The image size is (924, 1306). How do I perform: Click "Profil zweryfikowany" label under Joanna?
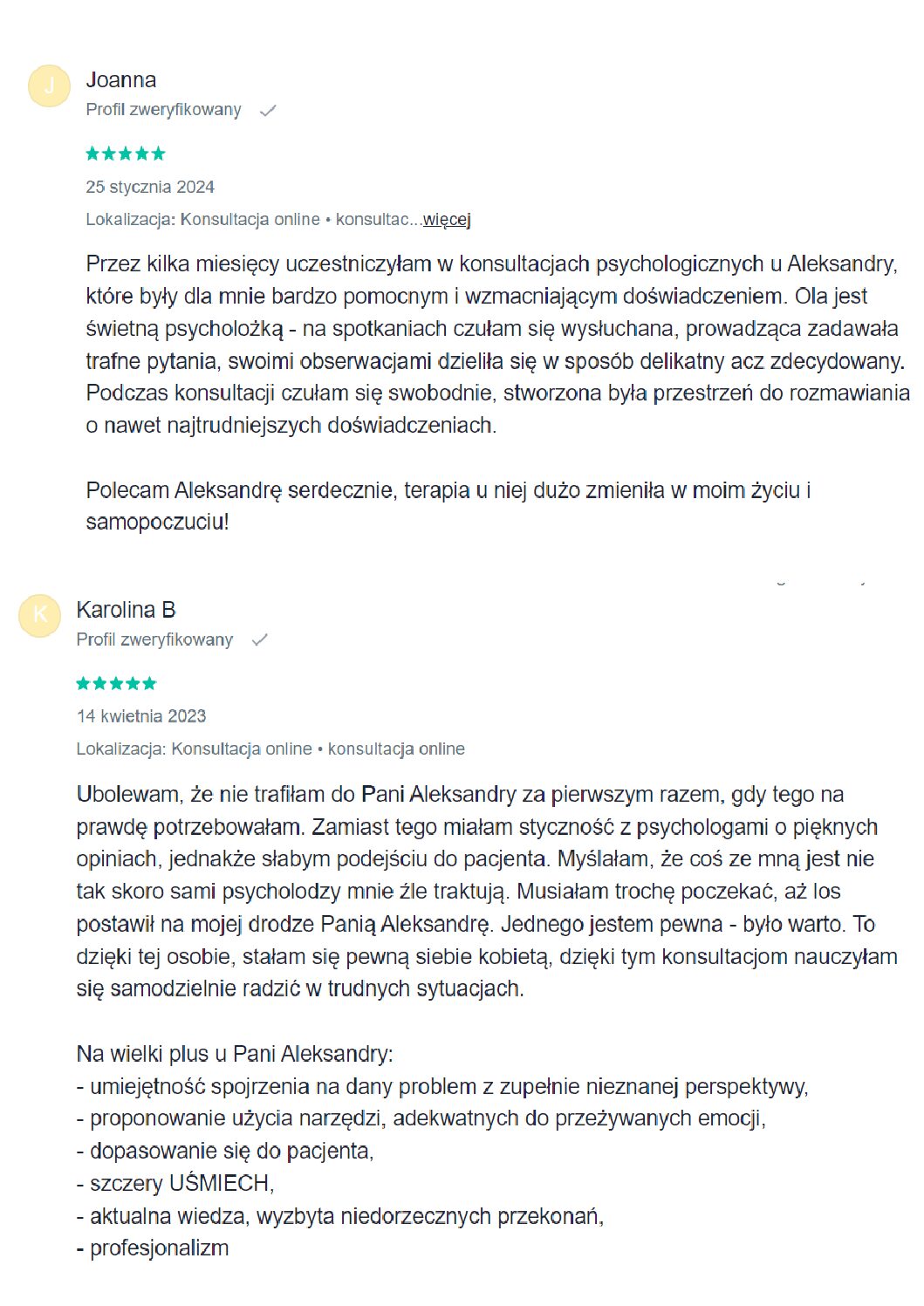[x=163, y=110]
